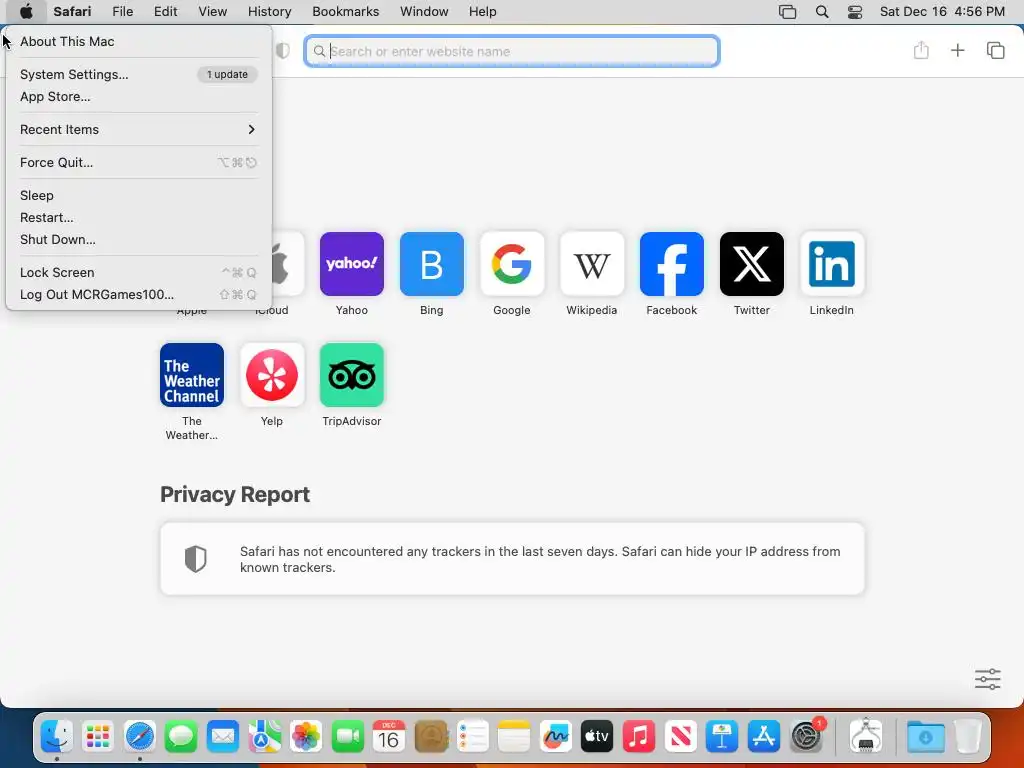Open TripAdvisor favorite tile
This screenshot has width=1024, height=768.
[x=351, y=375]
